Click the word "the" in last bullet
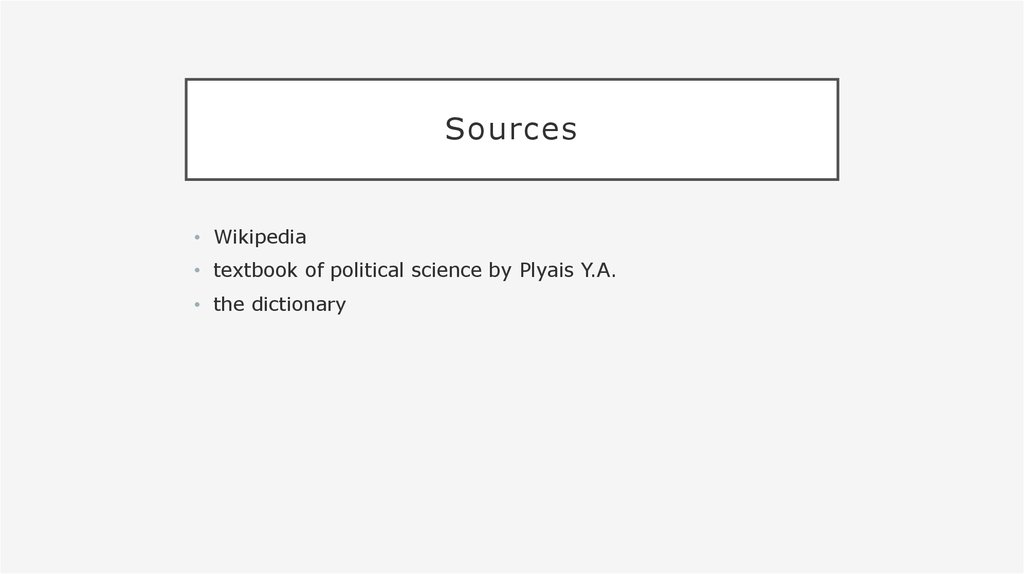1024x574 pixels. 229,304
